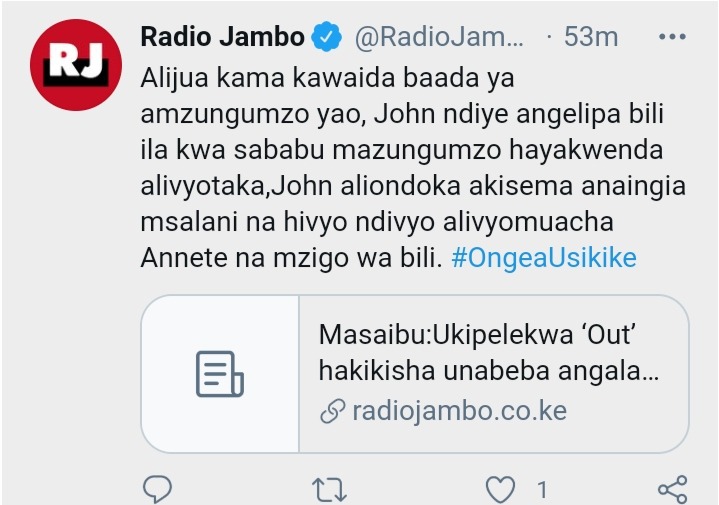Share the tweet using the share icon
This screenshot has height=505, width=719.
[673, 489]
